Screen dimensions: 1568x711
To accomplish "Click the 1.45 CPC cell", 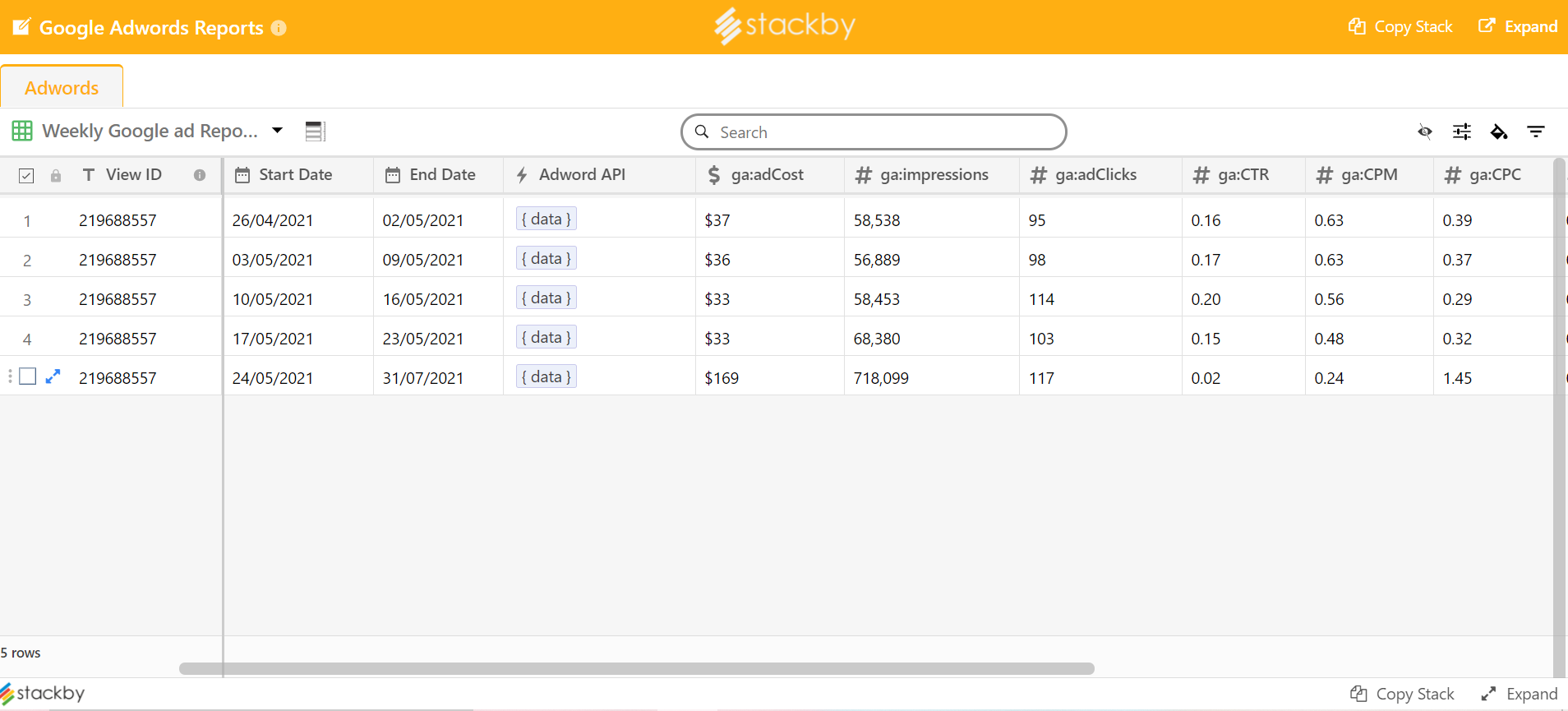I will pyautogui.click(x=1493, y=377).
